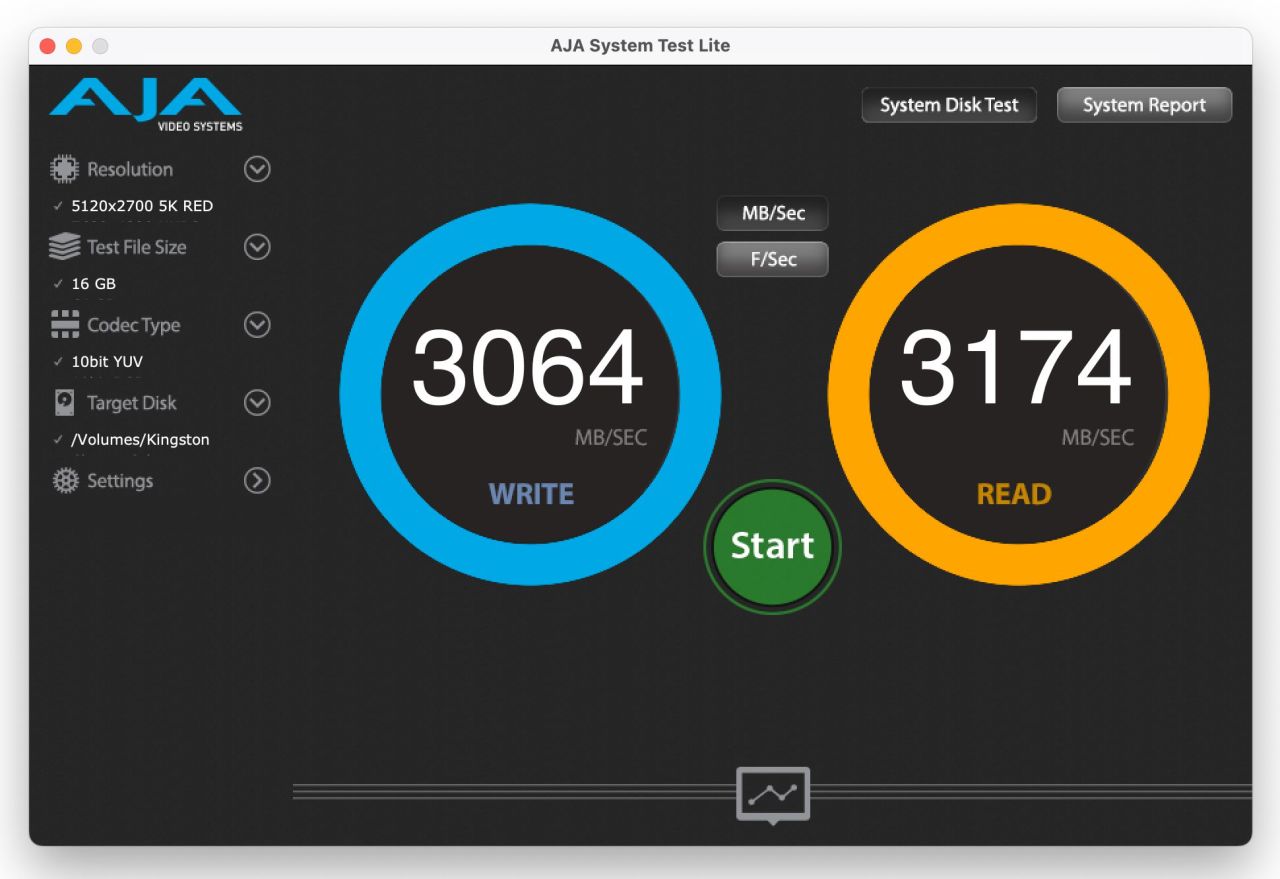Open the System Disk Test view
1280x879 pixels.
(x=949, y=105)
